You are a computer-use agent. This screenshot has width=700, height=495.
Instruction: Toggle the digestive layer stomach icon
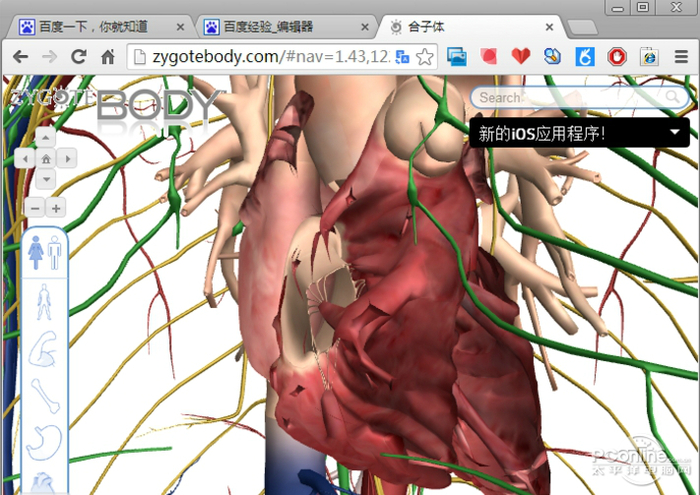point(44,442)
